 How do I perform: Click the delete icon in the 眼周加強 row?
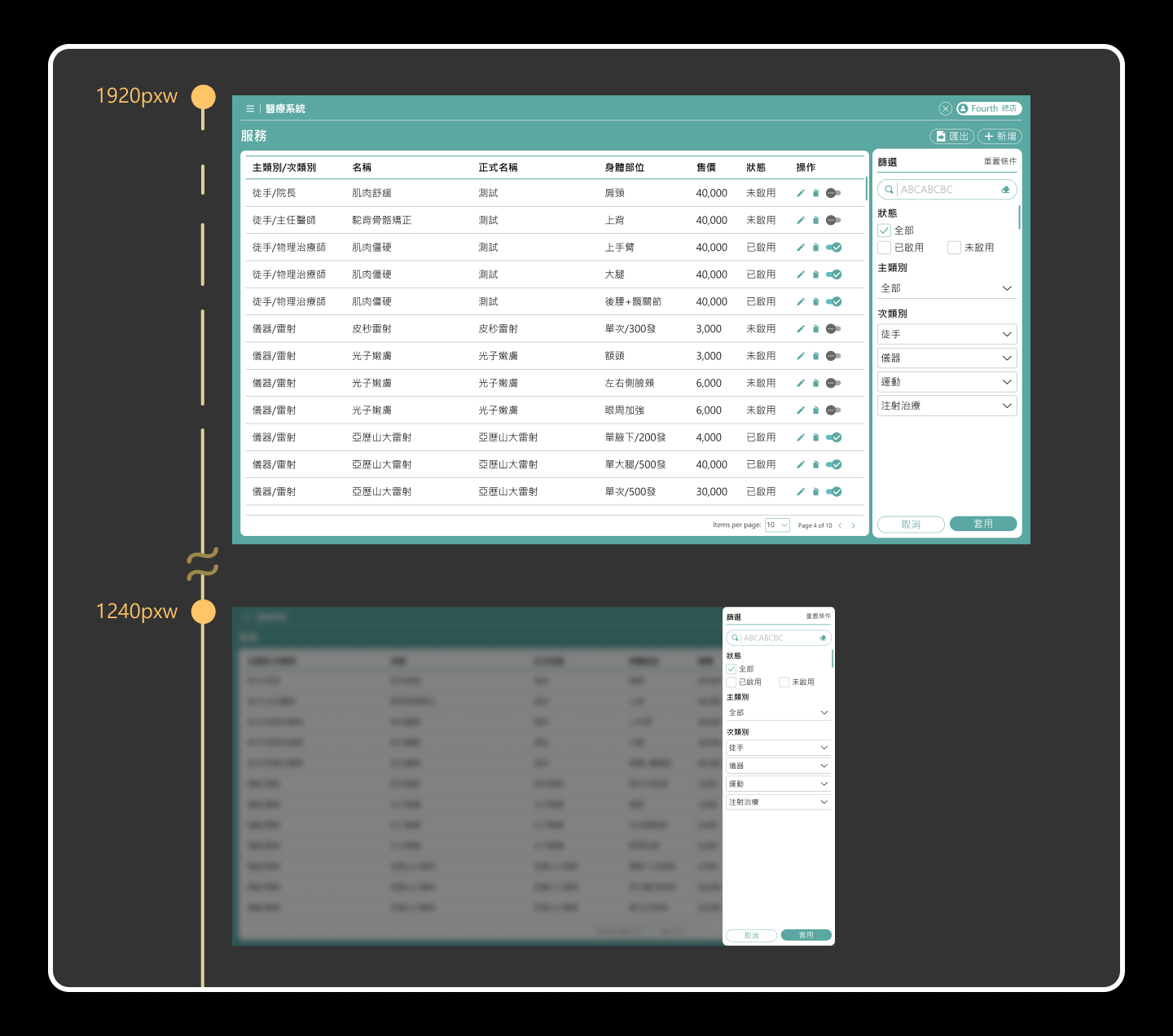[x=815, y=410]
